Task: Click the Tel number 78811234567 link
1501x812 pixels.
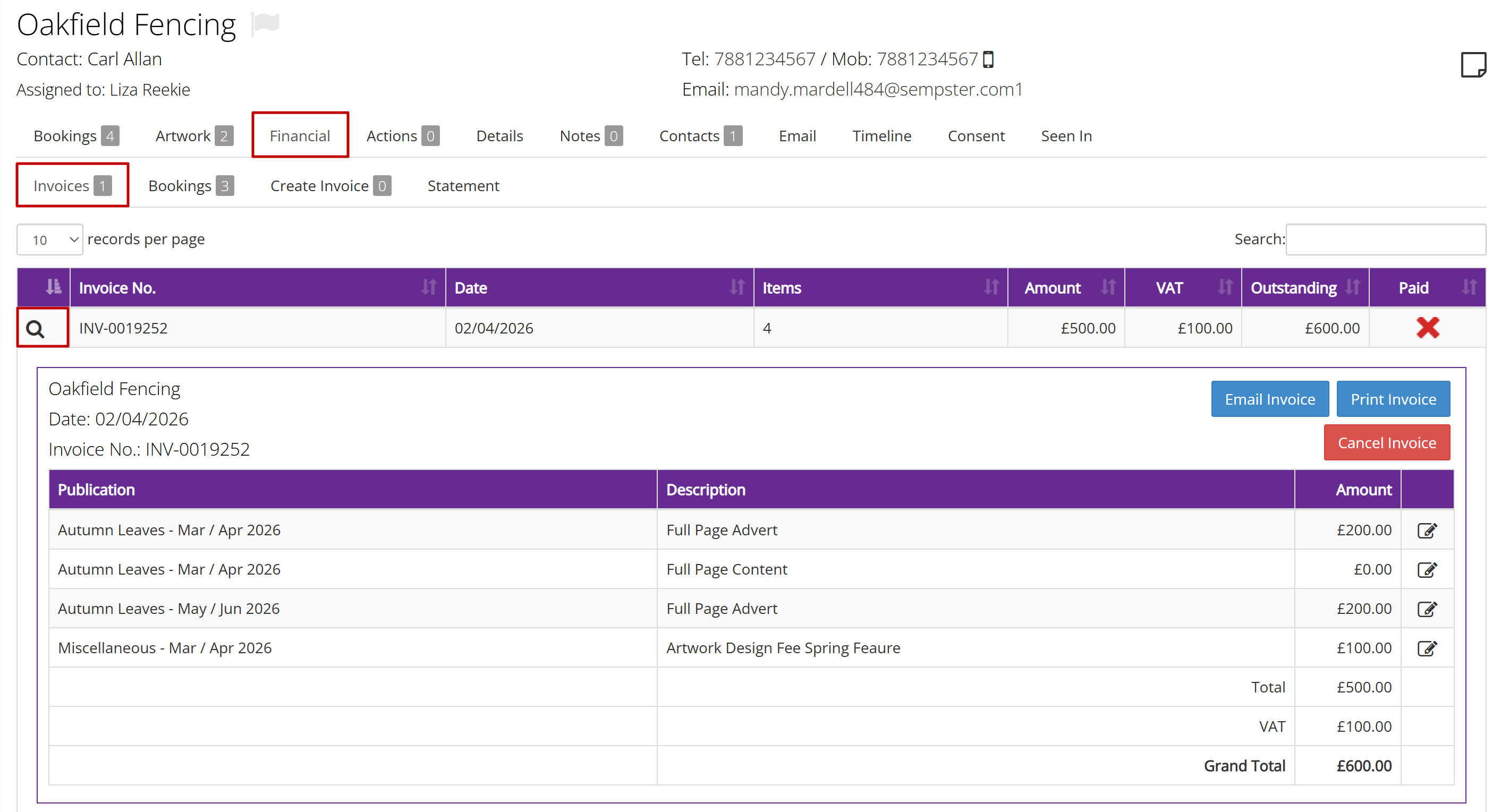Action: pos(765,59)
